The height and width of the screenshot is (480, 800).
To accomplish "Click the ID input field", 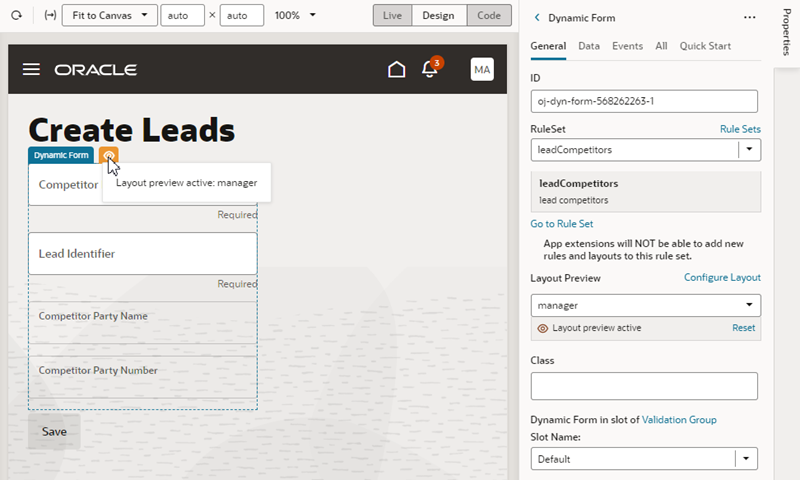I will (644, 102).
